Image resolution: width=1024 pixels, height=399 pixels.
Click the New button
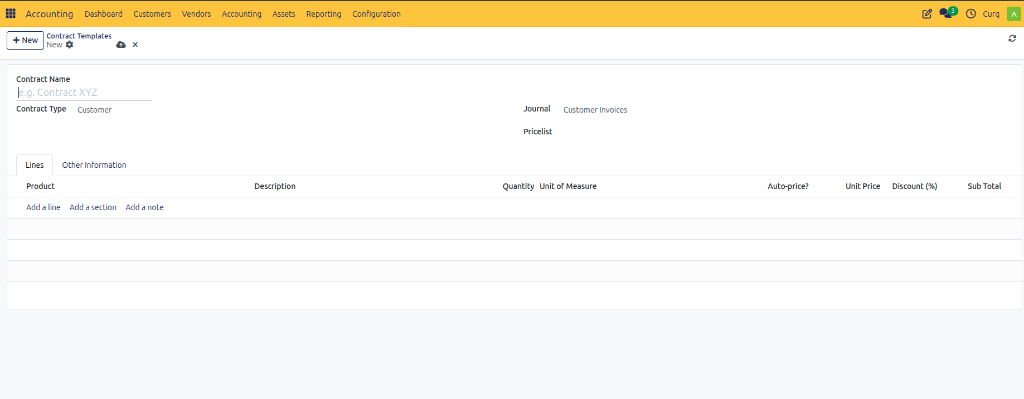25,40
